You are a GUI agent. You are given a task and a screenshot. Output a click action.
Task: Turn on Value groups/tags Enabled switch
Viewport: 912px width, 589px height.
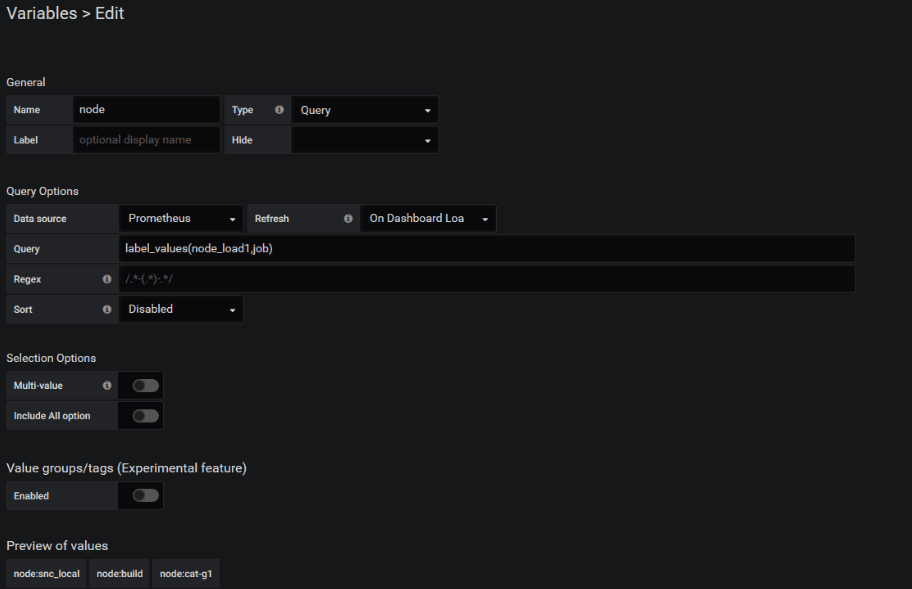pyautogui.click(x=145, y=495)
